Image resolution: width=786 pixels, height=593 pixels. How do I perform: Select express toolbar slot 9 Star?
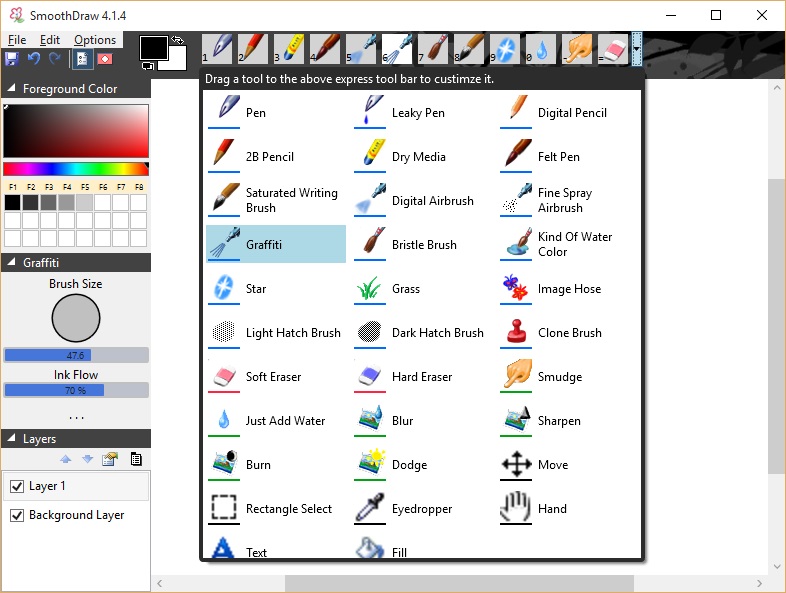505,49
